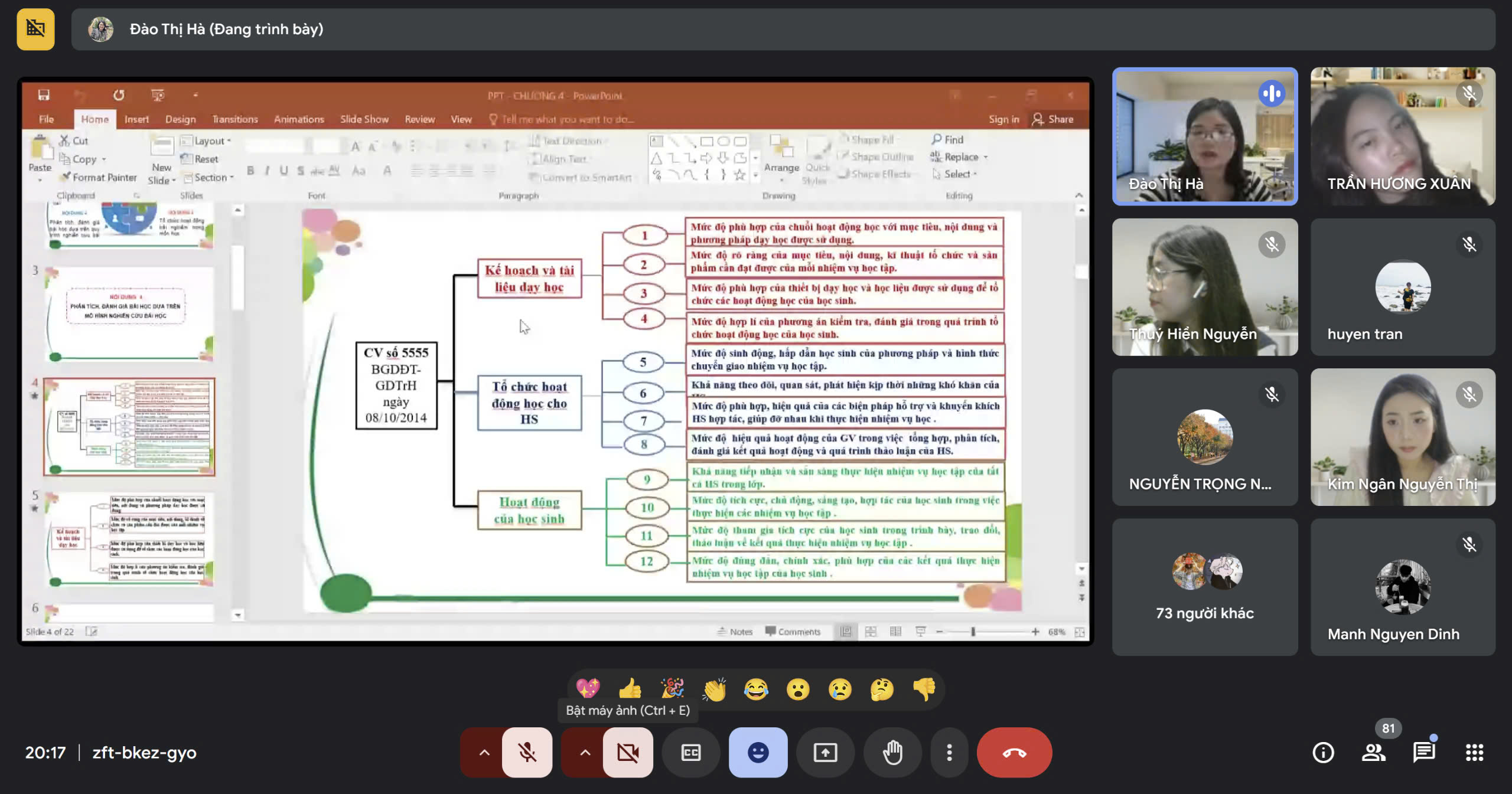Unmute the microphone

pyautogui.click(x=527, y=752)
